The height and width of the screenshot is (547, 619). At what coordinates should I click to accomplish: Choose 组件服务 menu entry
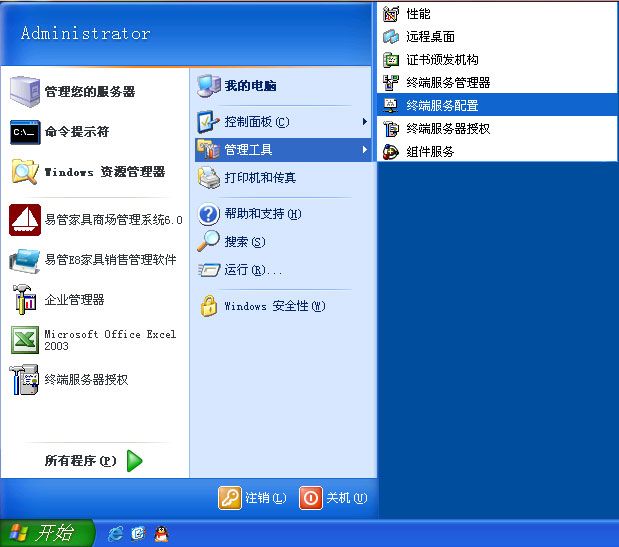[497, 152]
